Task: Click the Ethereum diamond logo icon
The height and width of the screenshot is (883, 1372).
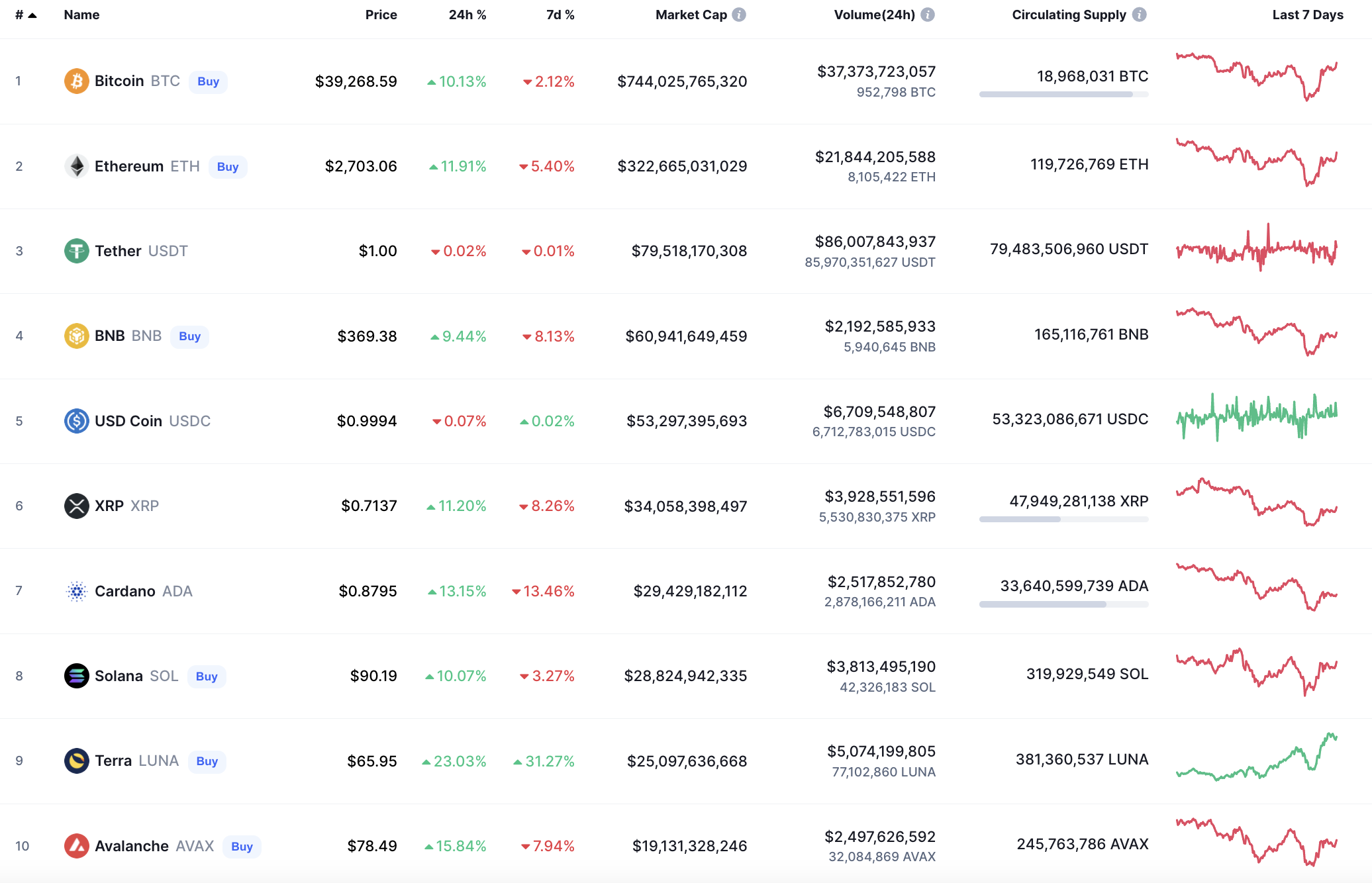Action: coord(76,166)
